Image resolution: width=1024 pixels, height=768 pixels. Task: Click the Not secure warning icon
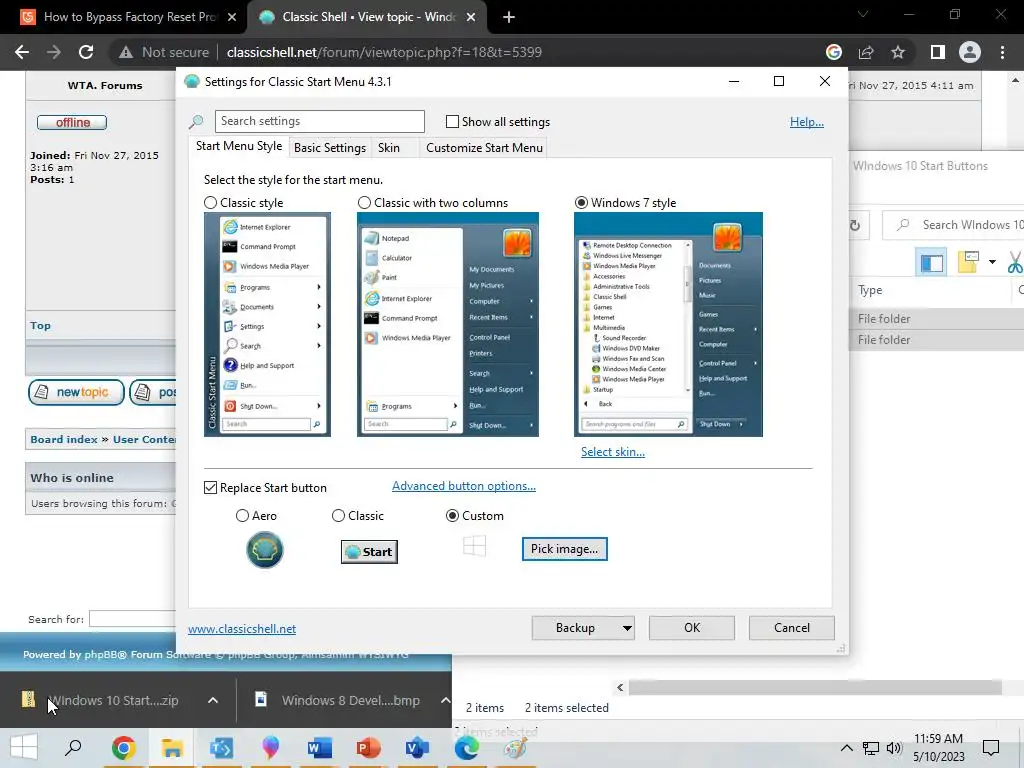125,52
